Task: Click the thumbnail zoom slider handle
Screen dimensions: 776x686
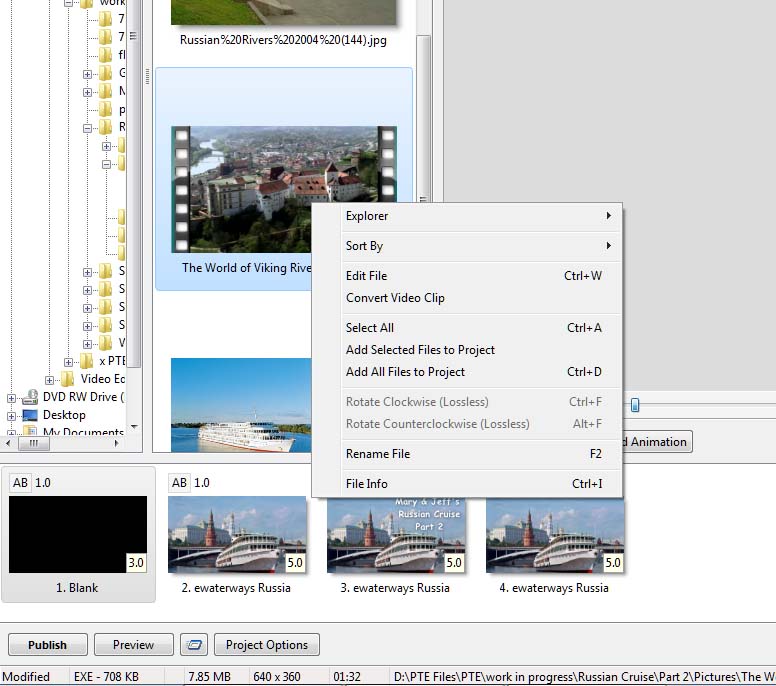Action: (634, 405)
